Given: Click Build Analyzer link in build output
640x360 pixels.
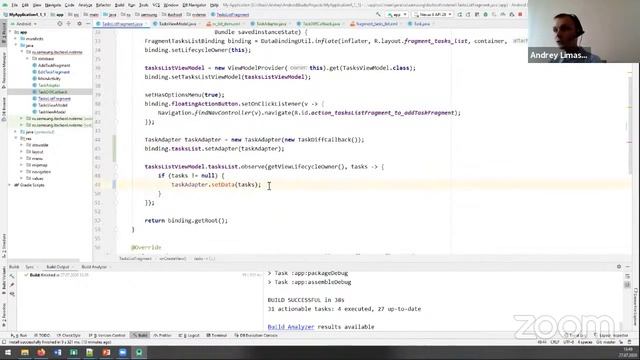Looking at the screenshot, I should (x=291, y=327).
